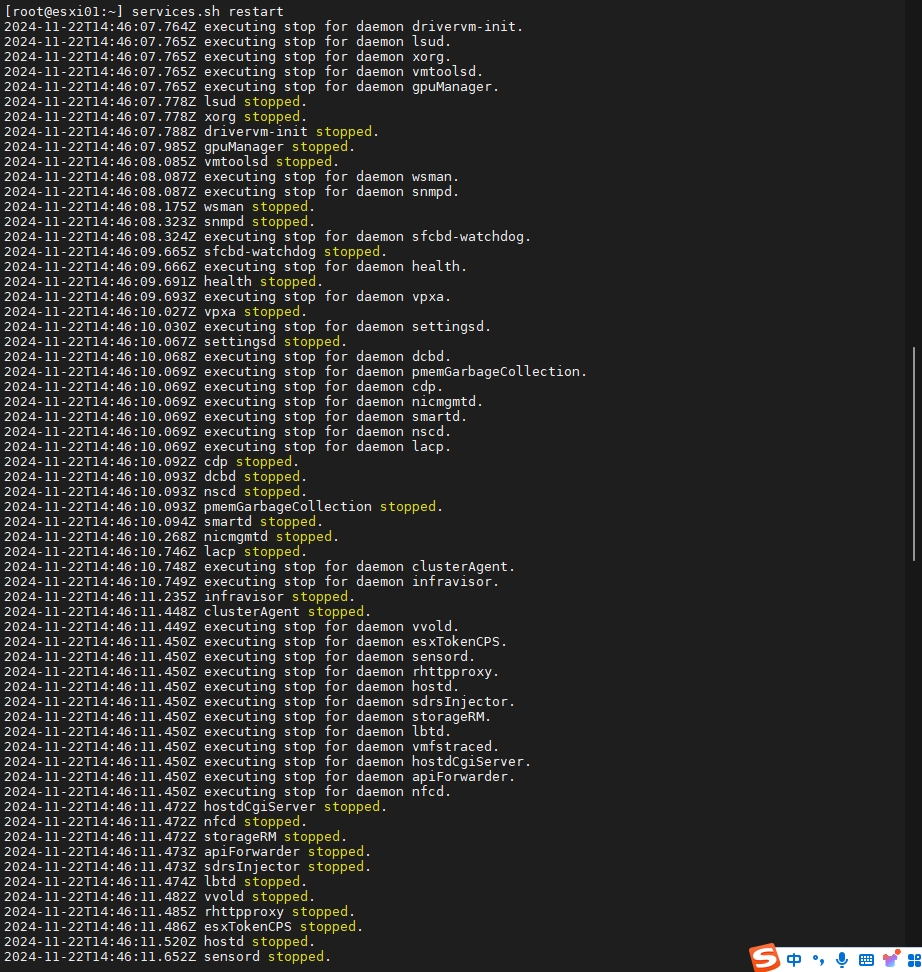The width and height of the screenshot is (922, 972).
Task: Start voice input with the microphone icon
Action: click(x=842, y=959)
